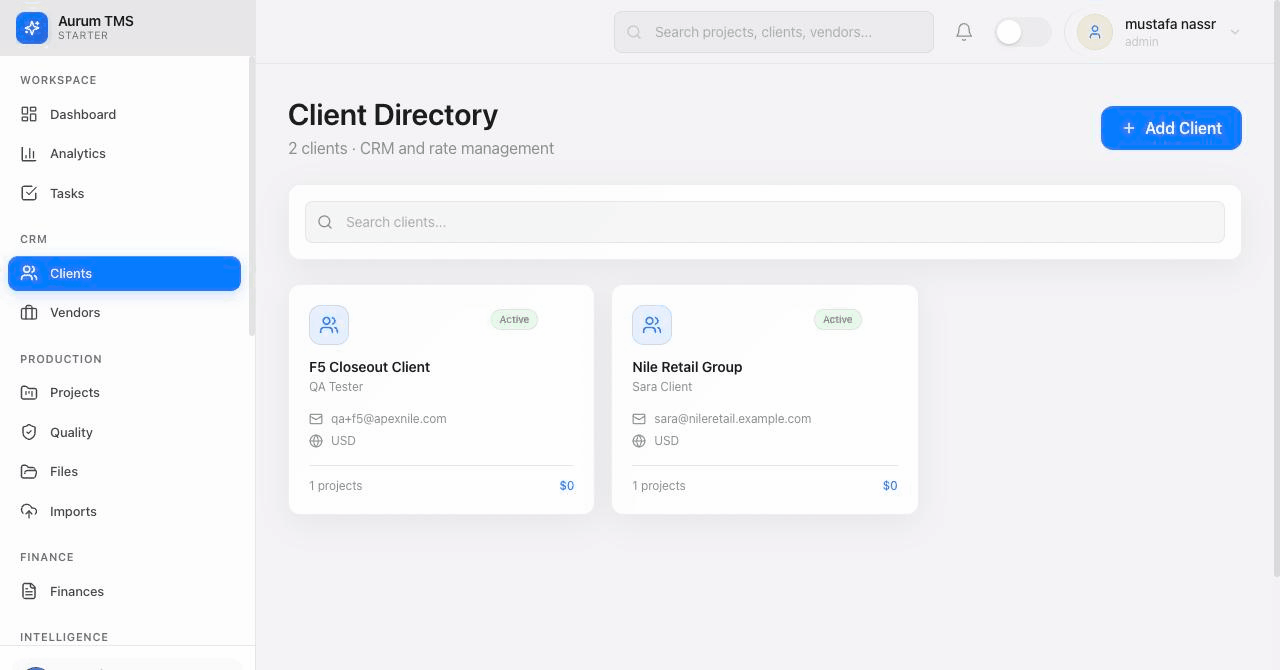Click the Clients people icon in sidebar
This screenshot has height=670, width=1280.
tap(29, 273)
